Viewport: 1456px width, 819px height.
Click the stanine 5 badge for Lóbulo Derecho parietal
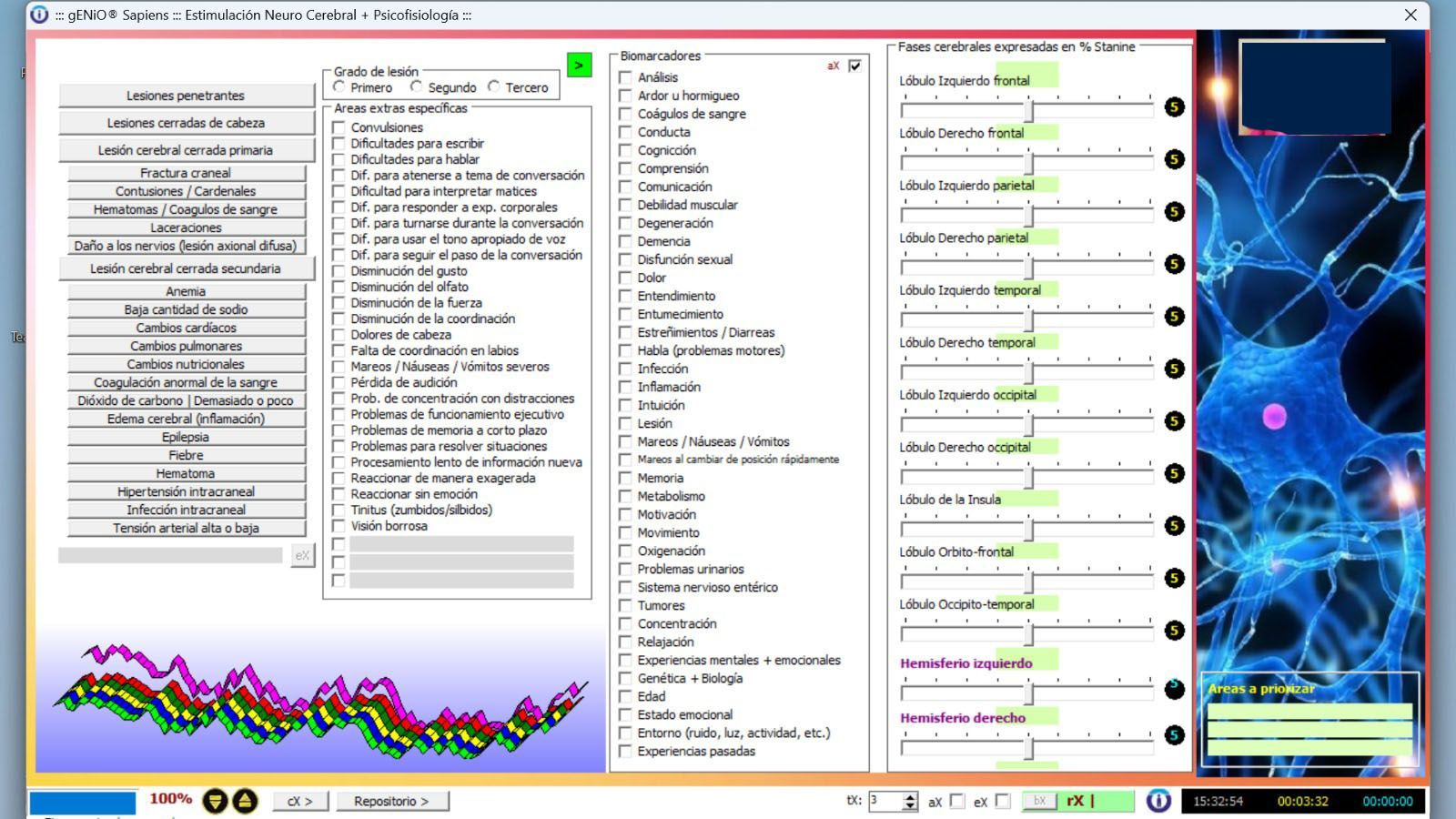coord(1175,264)
